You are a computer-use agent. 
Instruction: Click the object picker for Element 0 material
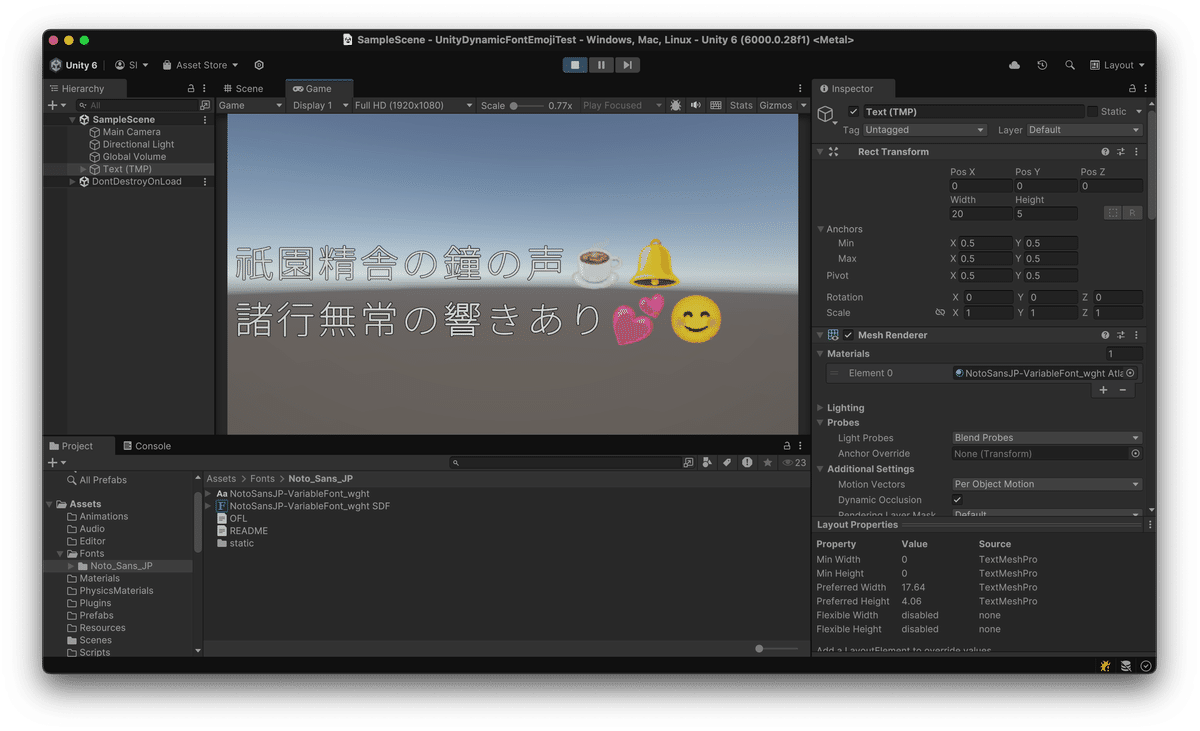[1131, 373]
